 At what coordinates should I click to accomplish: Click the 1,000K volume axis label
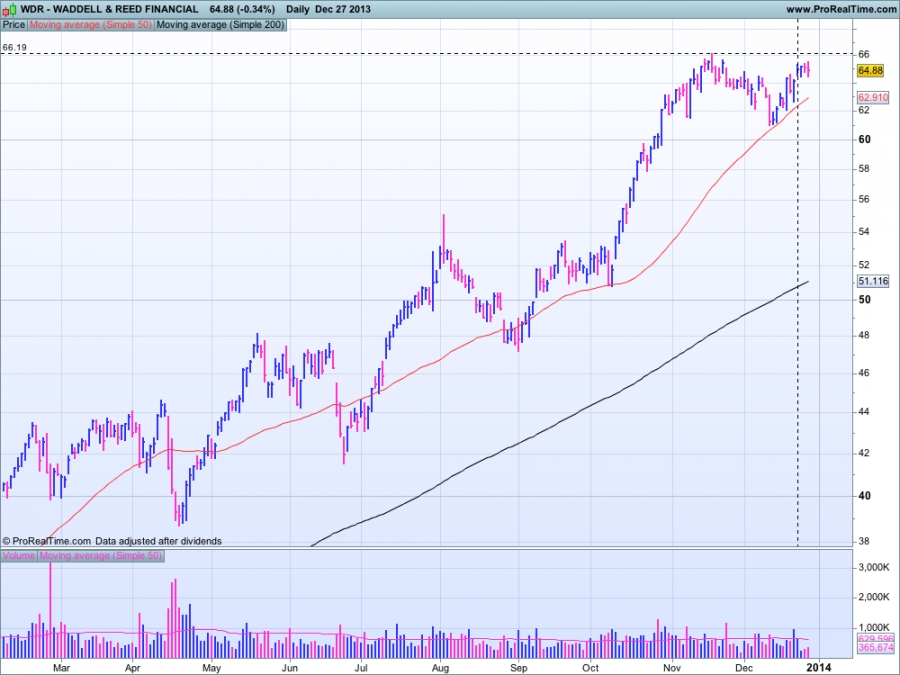point(874,627)
